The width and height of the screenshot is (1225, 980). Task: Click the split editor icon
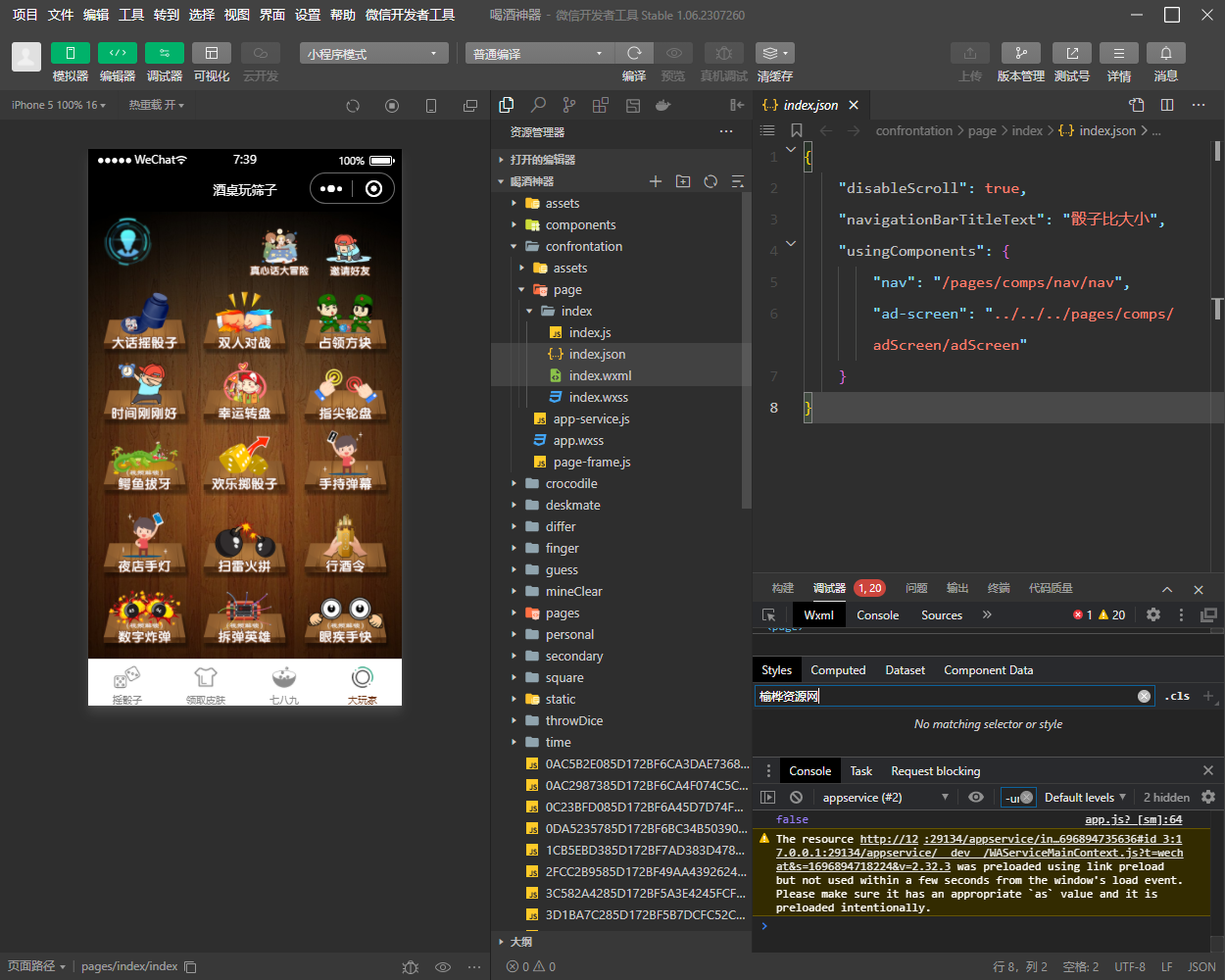pyautogui.click(x=1167, y=105)
